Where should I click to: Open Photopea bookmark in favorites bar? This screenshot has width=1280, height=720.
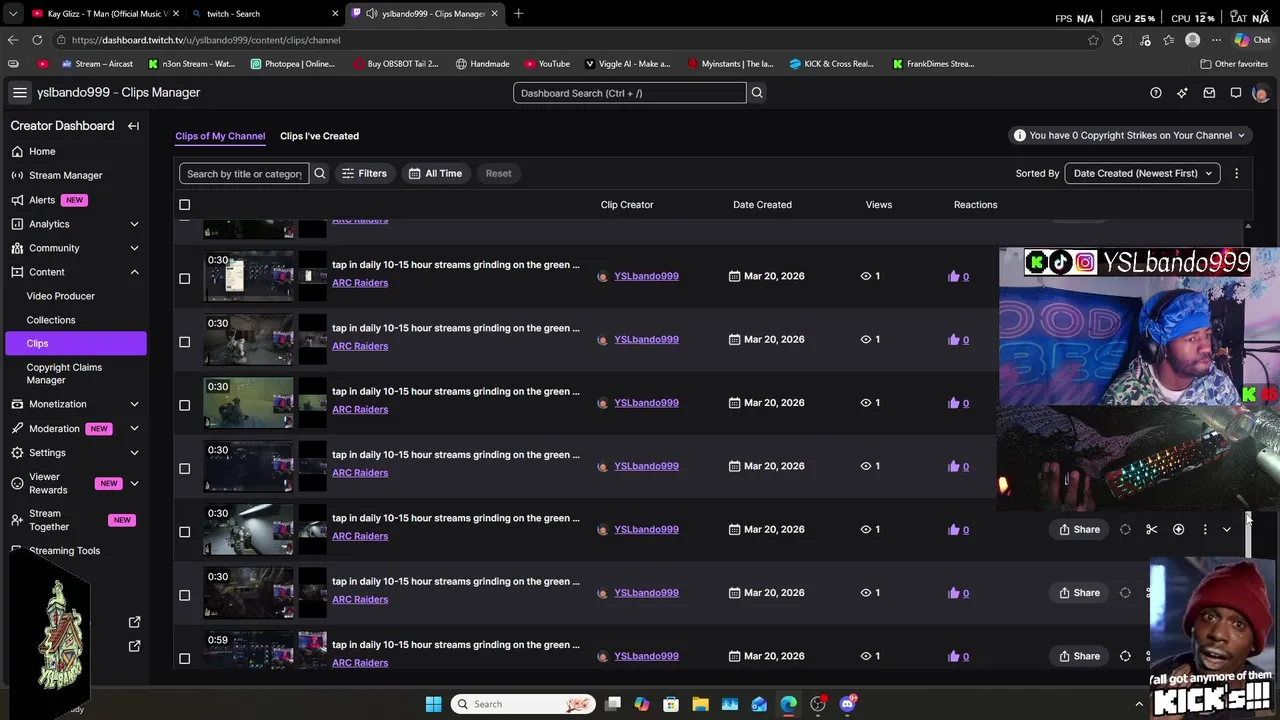tap(293, 63)
